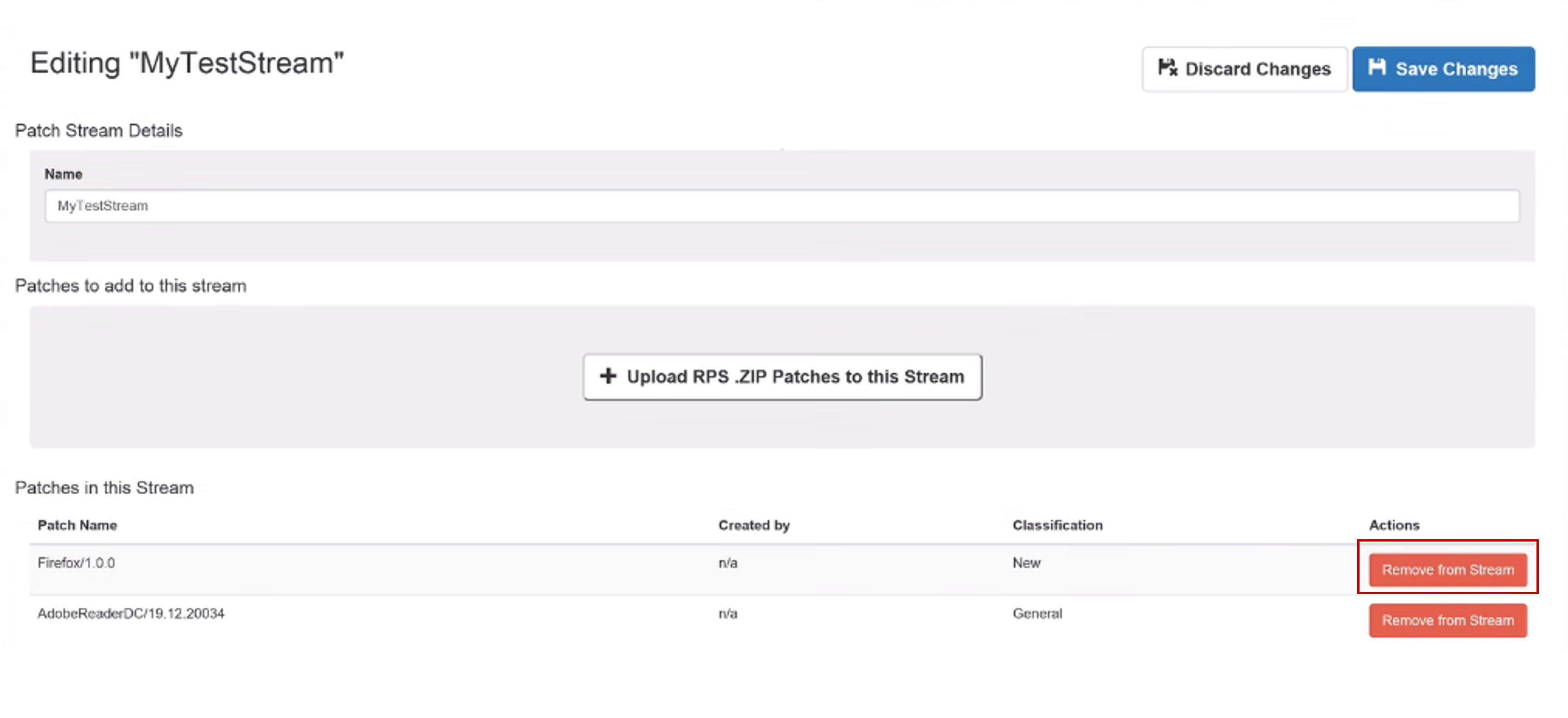This screenshot has height=718, width=1568.
Task: Click the Patch Stream Details heading
Action: coord(99,131)
